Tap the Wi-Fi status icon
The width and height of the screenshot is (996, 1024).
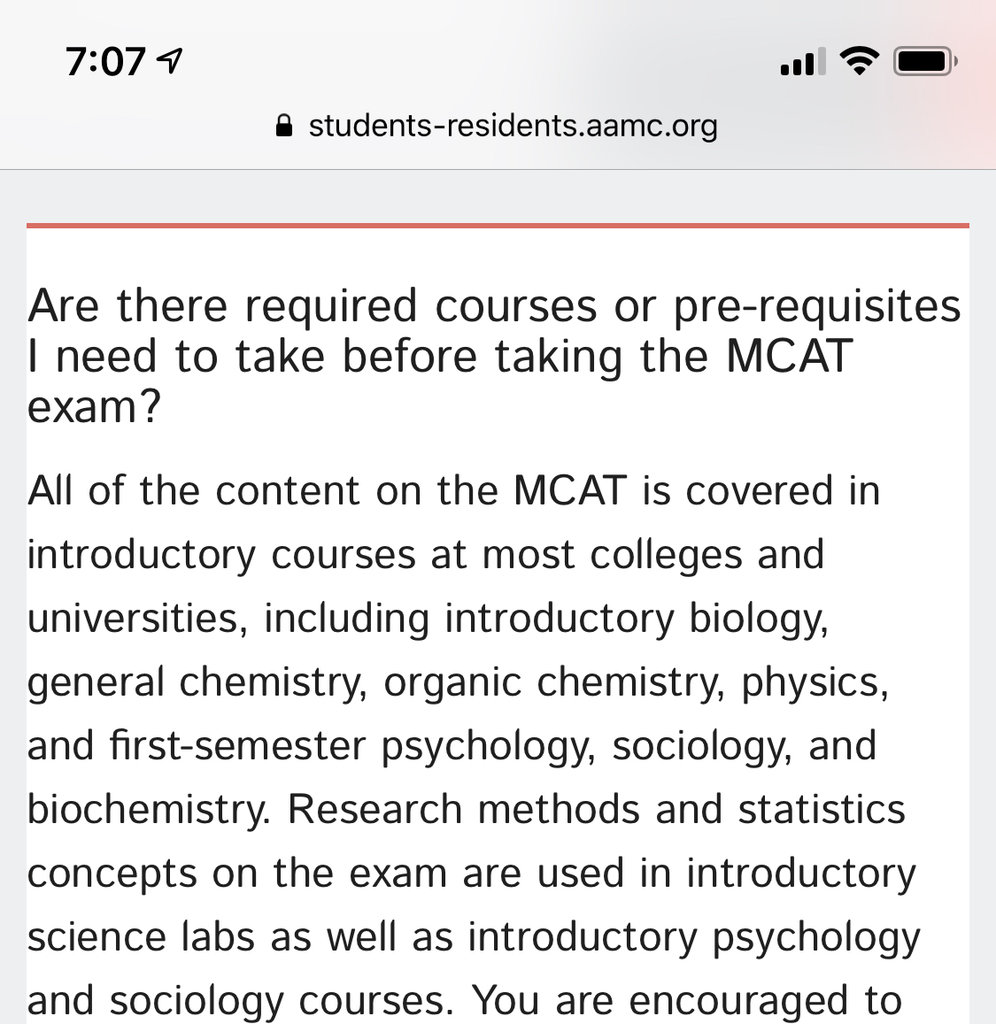(x=855, y=62)
